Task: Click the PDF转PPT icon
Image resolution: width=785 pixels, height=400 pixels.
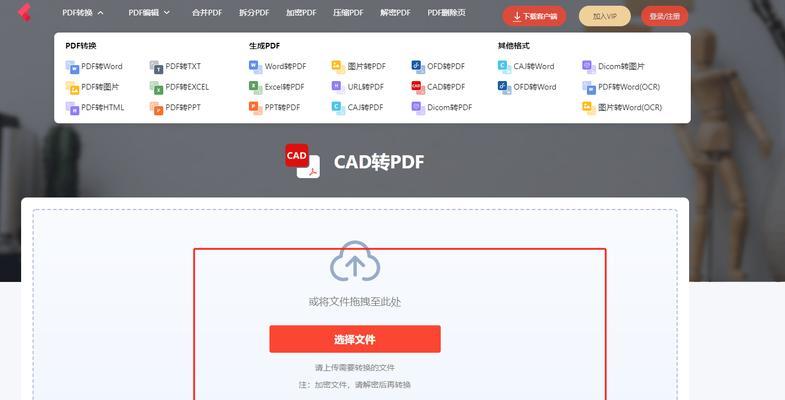Action: point(156,108)
